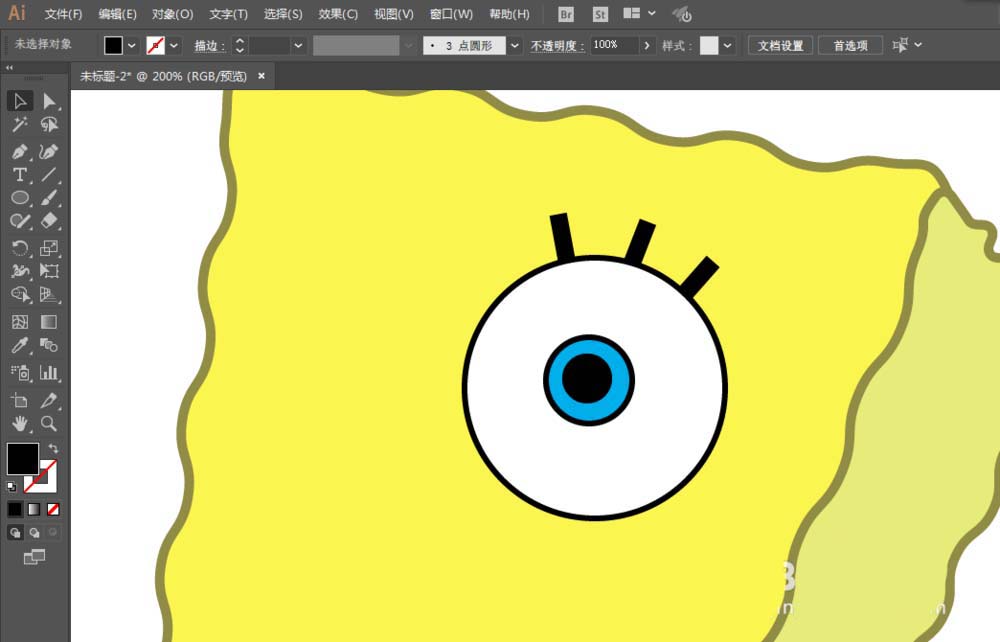
Task: Open the 文字(T) menu
Action: (x=228, y=14)
